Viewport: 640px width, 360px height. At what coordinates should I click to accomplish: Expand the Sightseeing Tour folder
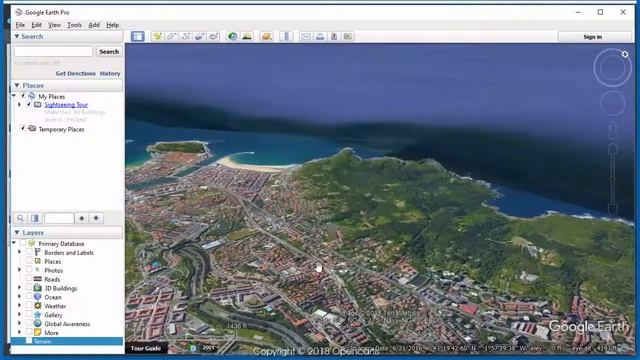(19, 104)
